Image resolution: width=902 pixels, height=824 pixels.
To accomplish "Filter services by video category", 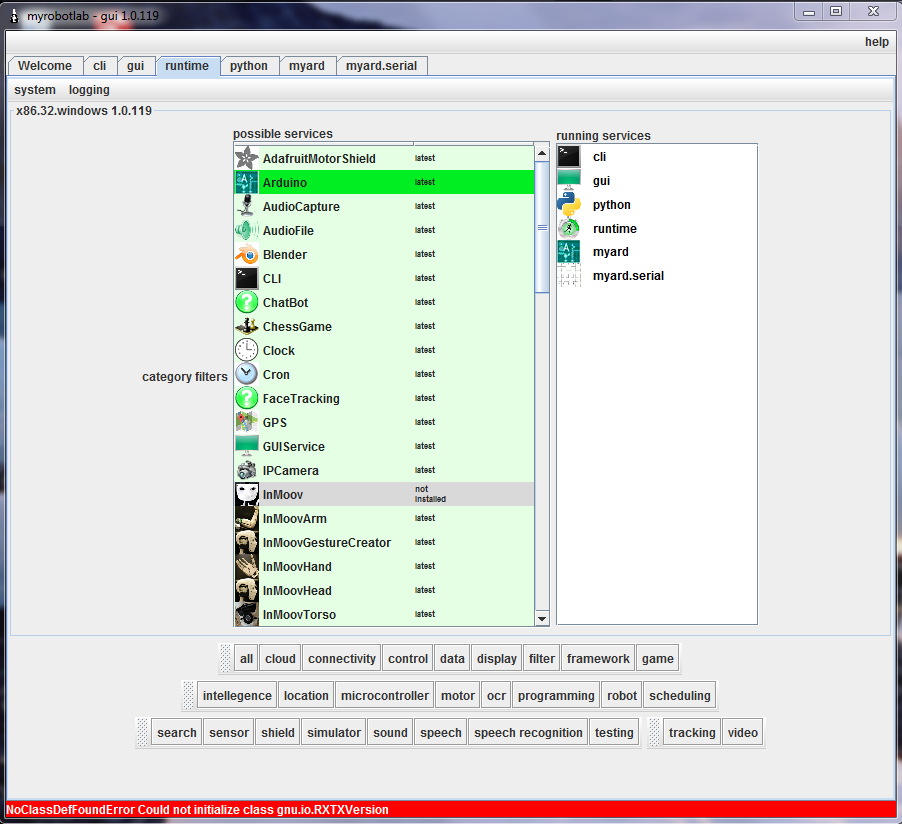I will [743, 733].
